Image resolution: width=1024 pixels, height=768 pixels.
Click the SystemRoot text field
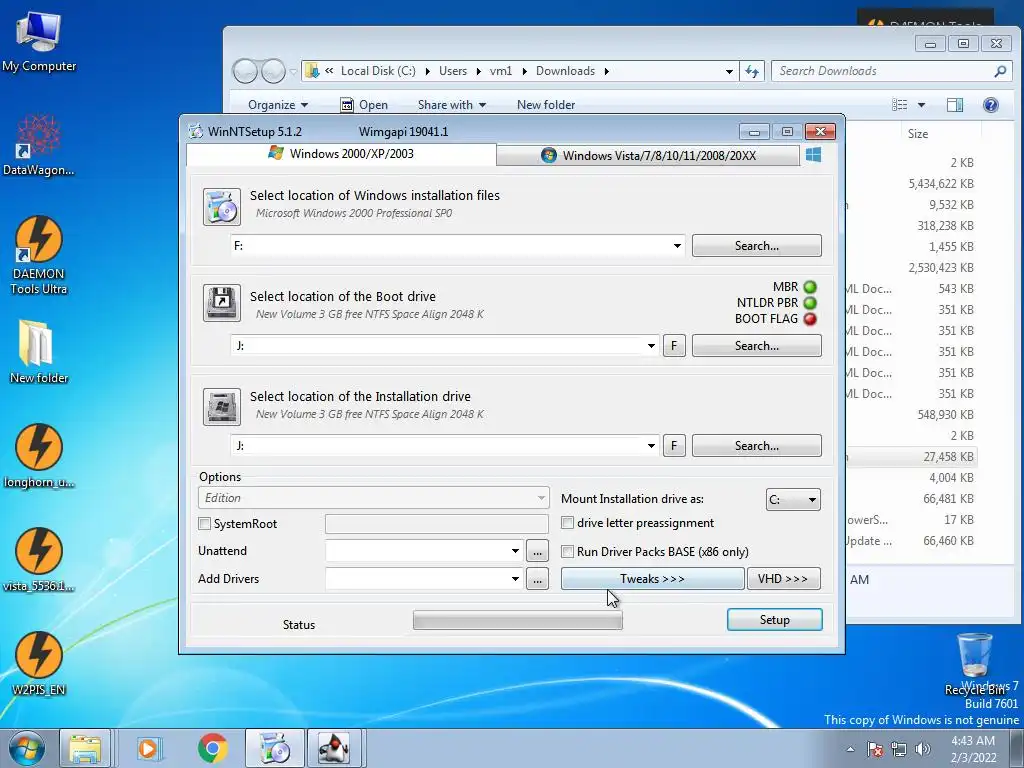click(x=436, y=524)
